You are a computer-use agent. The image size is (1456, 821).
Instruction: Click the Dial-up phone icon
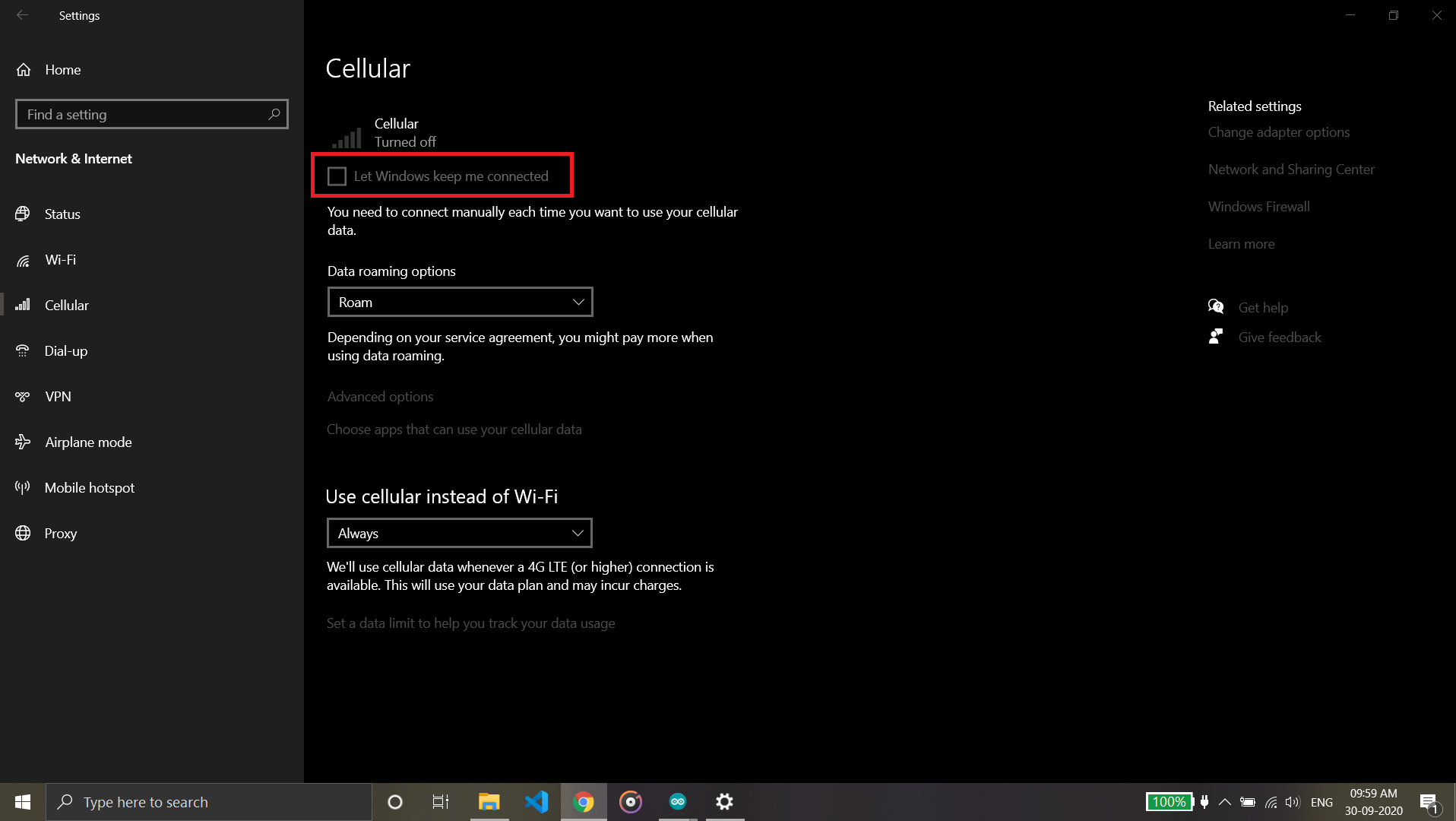click(23, 350)
